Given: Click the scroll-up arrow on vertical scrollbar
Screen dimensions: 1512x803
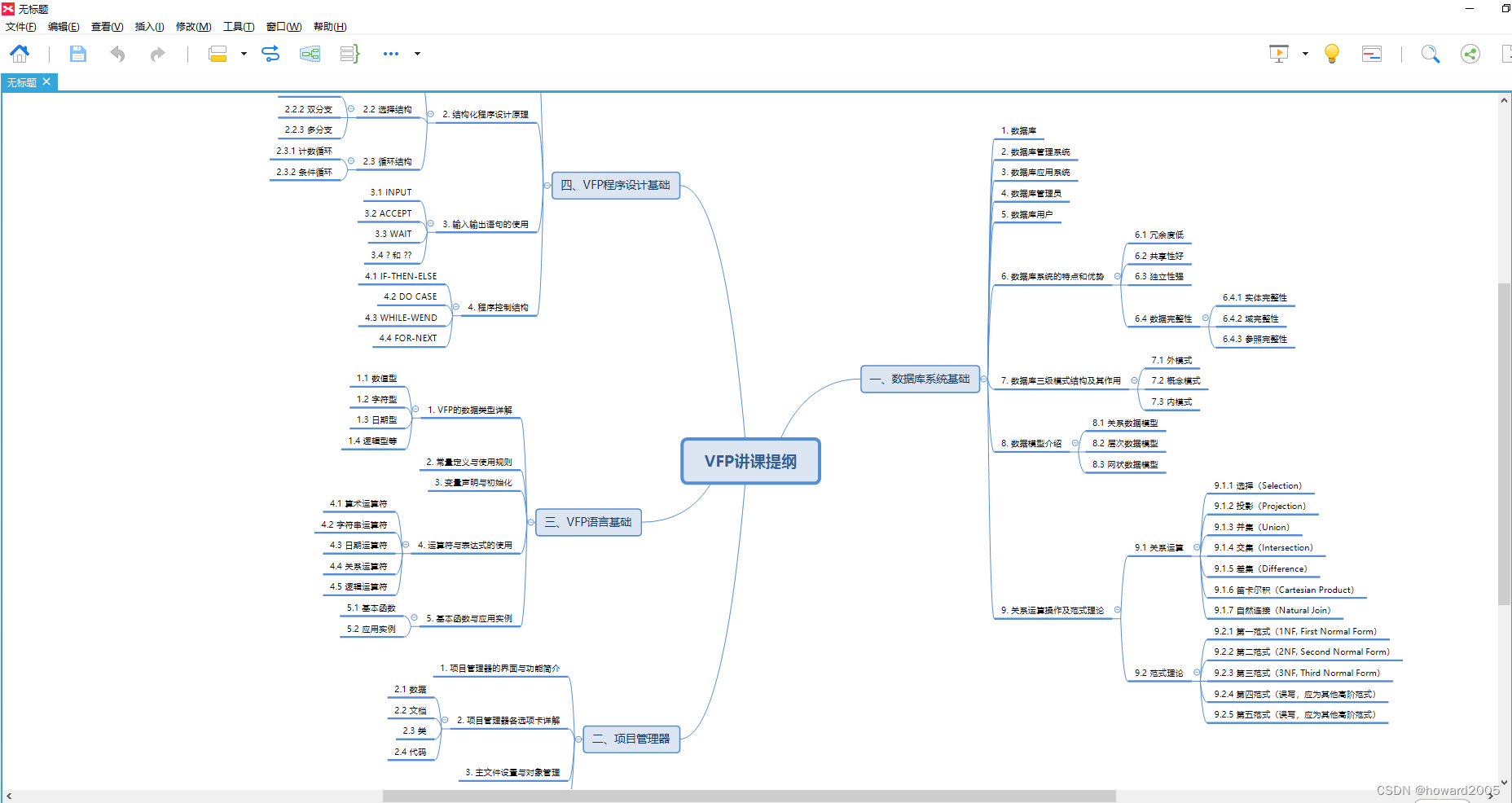Looking at the screenshot, I should point(1504,100).
